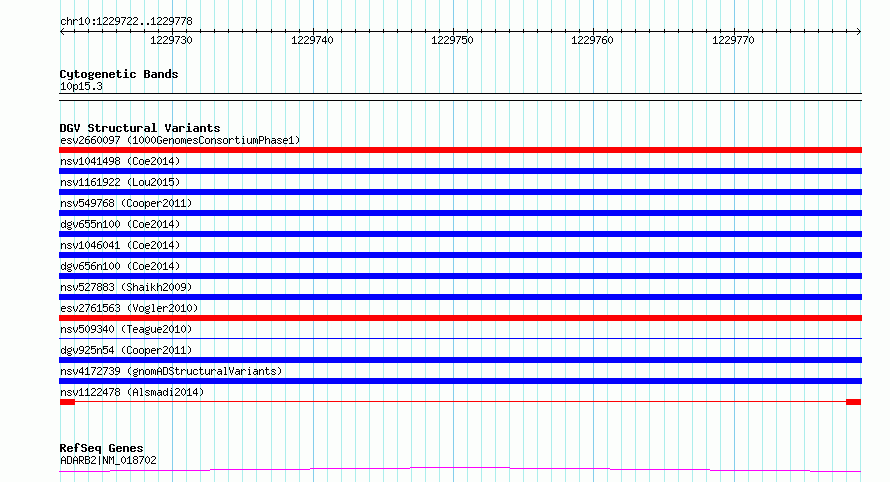The width and height of the screenshot is (890, 482).
Task: Click the thin blue line of nsv509340
Action: 460,339
